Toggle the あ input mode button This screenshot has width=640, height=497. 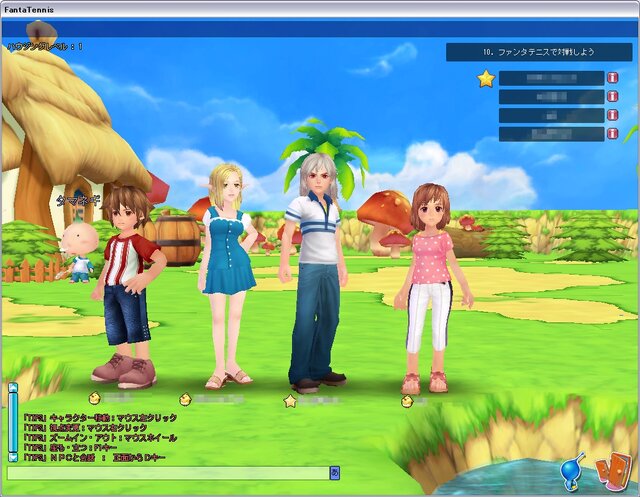[x=335, y=473]
